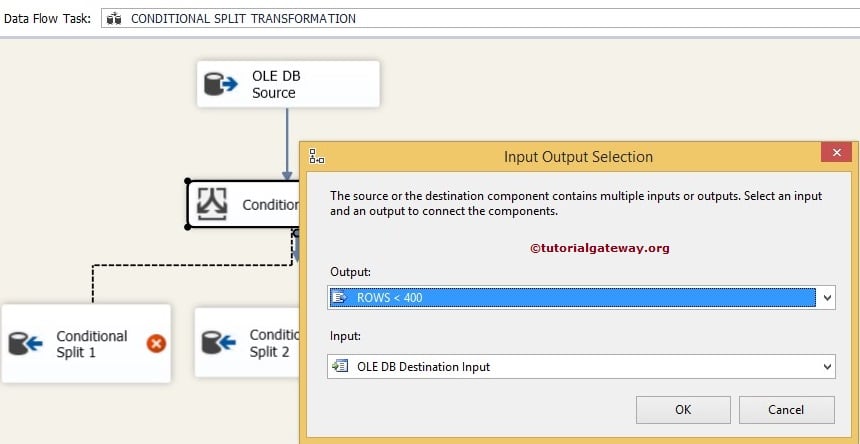The height and width of the screenshot is (444, 860).
Task: Select the ROWS < 400 output combo box
Action: 581,298
